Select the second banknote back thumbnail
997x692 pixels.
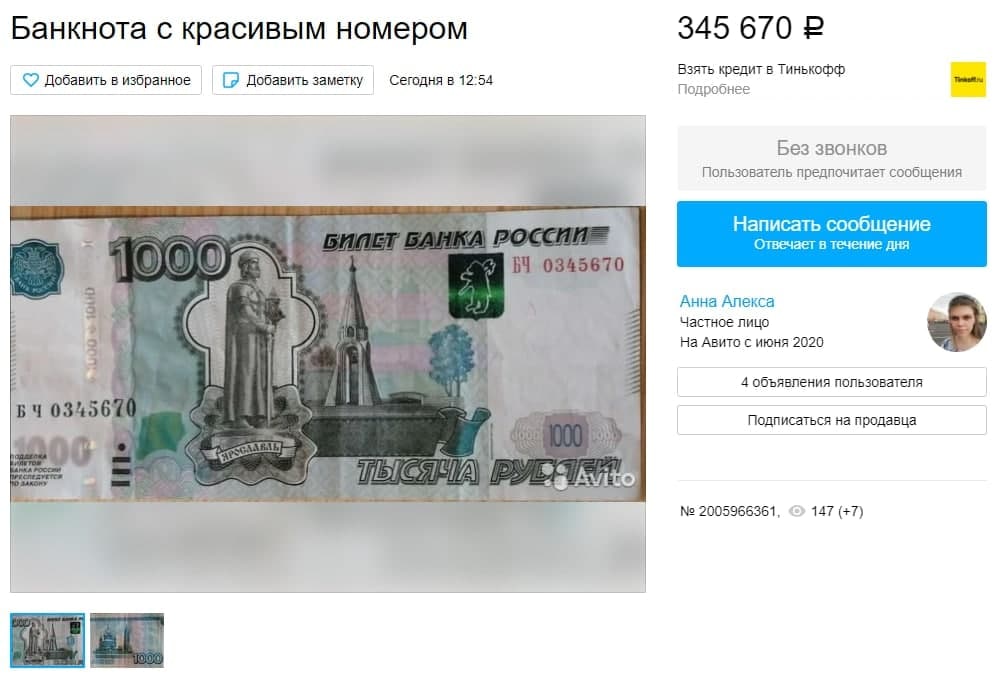coord(127,640)
